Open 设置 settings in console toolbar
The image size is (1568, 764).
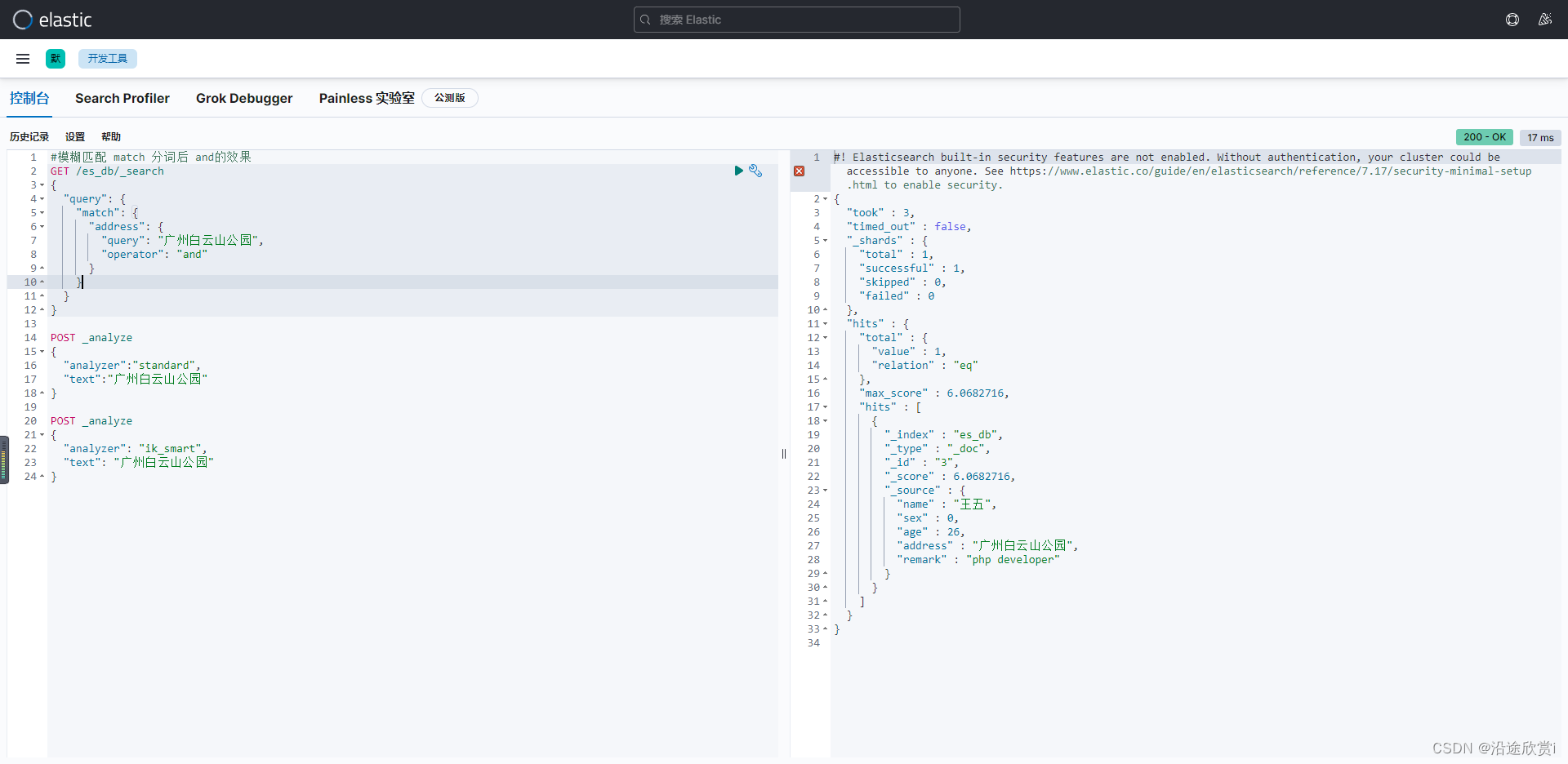click(x=75, y=137)
